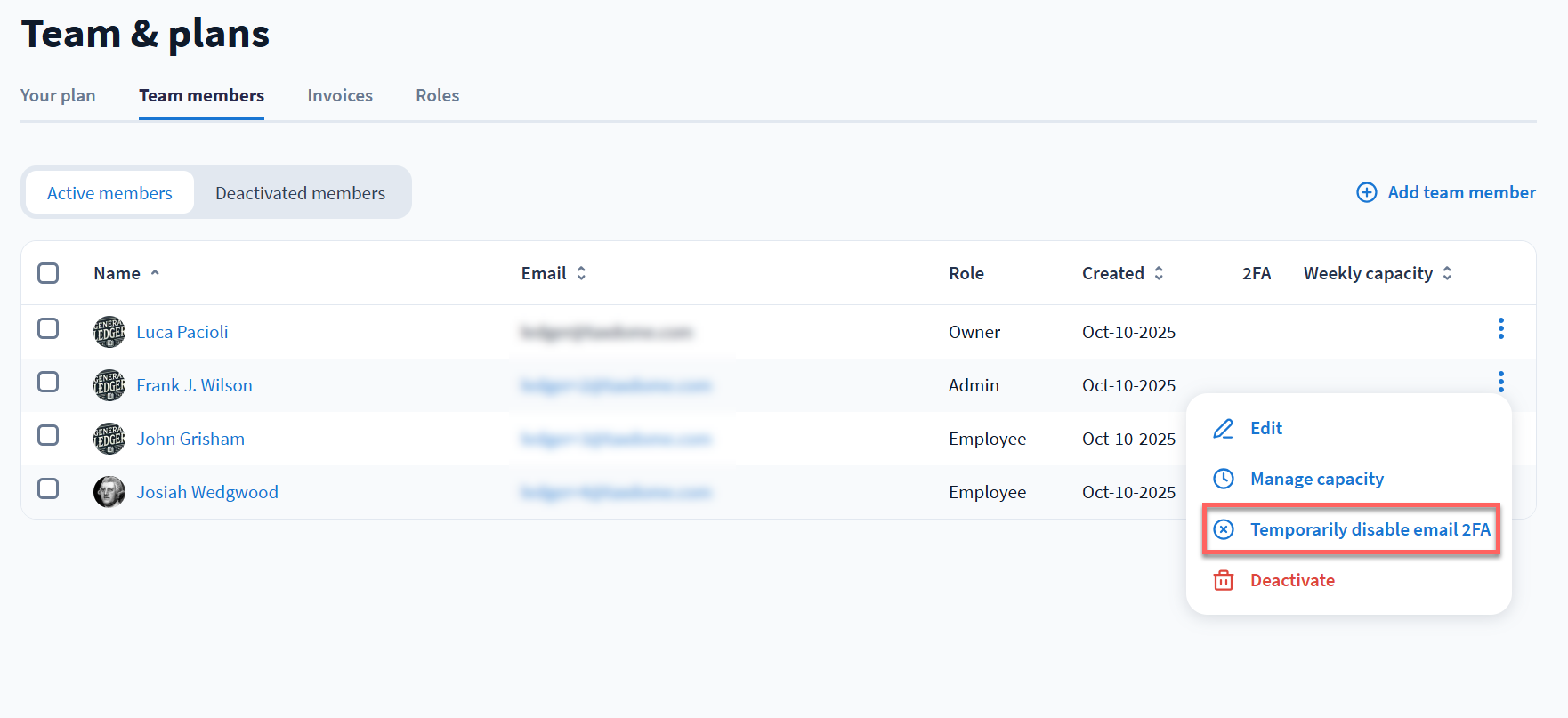The width and height of the screenshot is (1568, 718).
Task: Click the clock icon for Manage capacity
Action: pos(1224,479)
